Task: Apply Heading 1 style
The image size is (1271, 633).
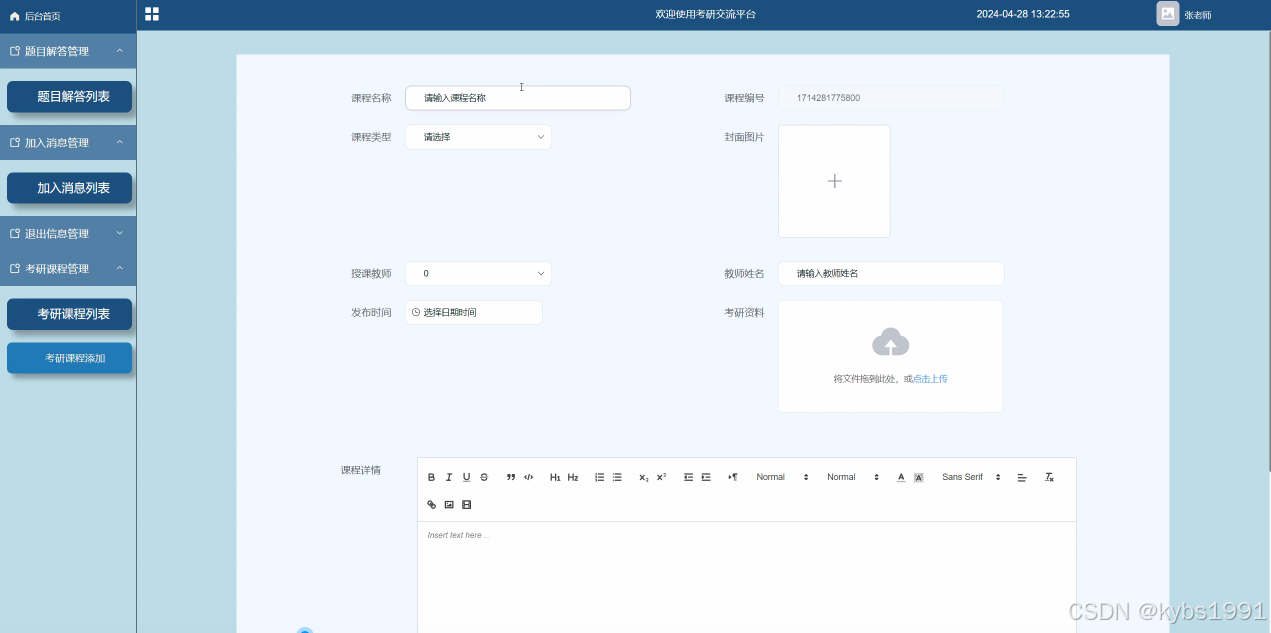Action: 555,478
